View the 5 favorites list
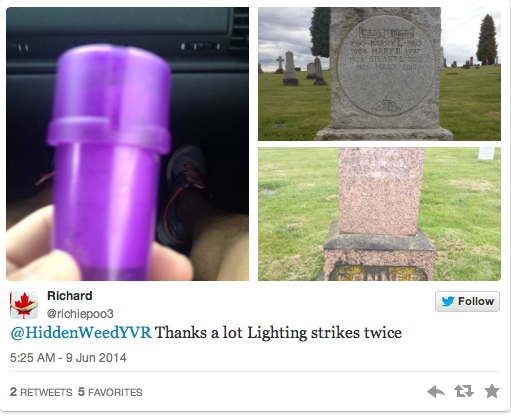This screenshot has width=511, height=416. click(110, 392)
